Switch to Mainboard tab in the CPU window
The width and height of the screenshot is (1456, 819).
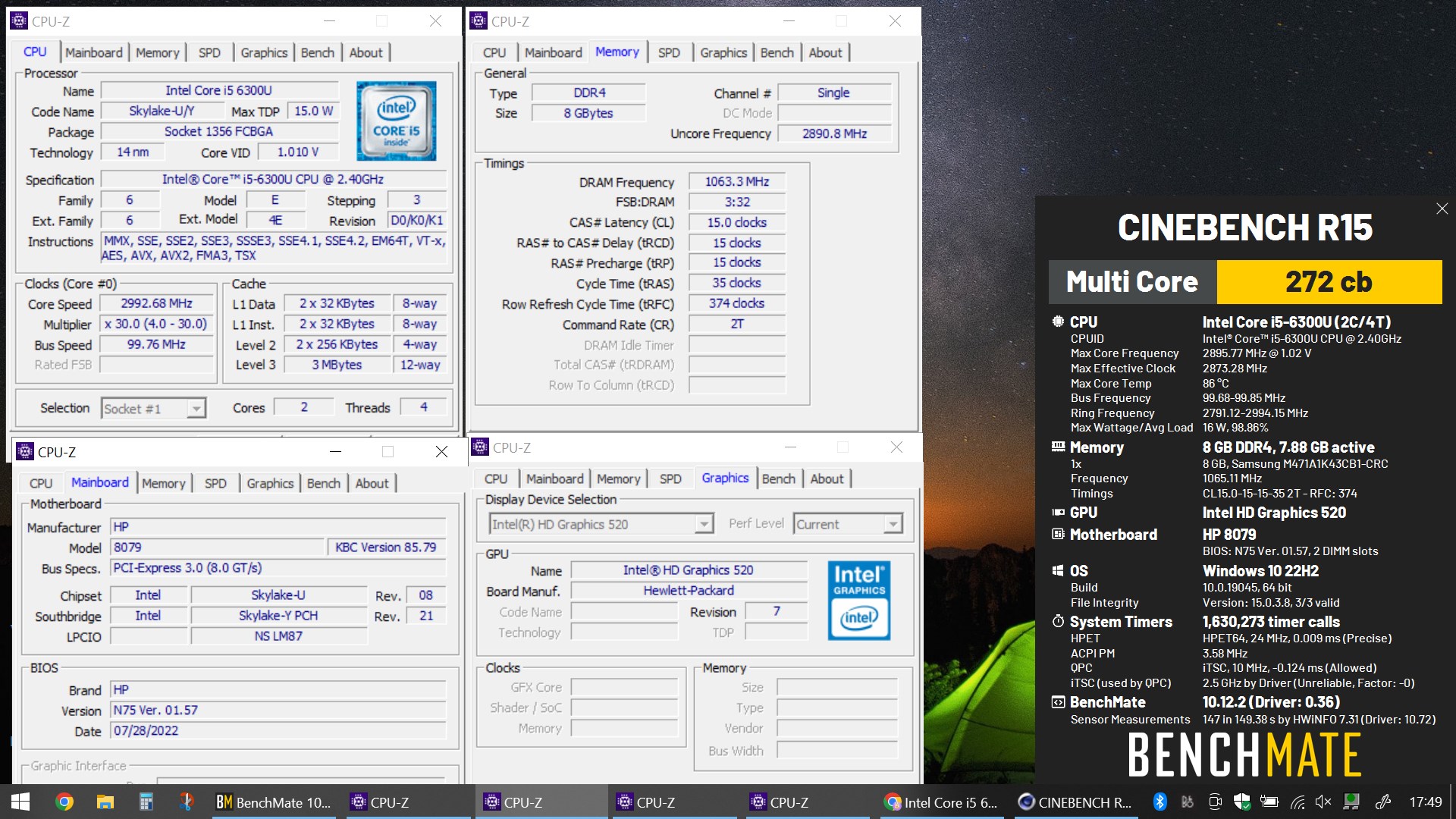tap(93, 52)
